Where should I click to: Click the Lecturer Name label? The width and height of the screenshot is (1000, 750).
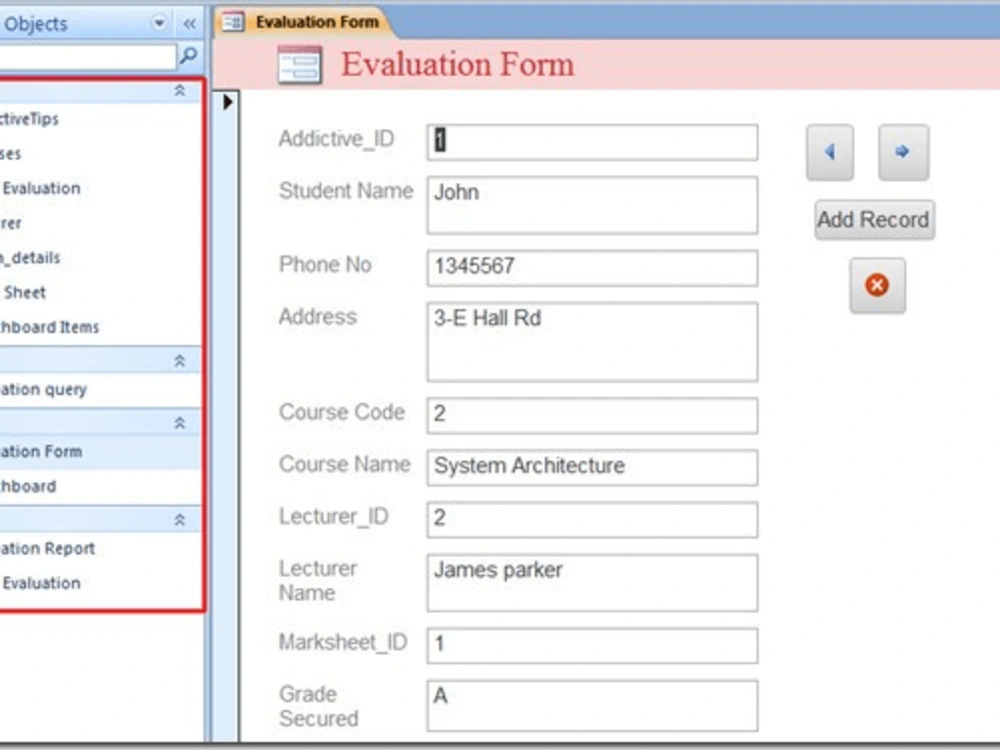(x=318, y=580)
